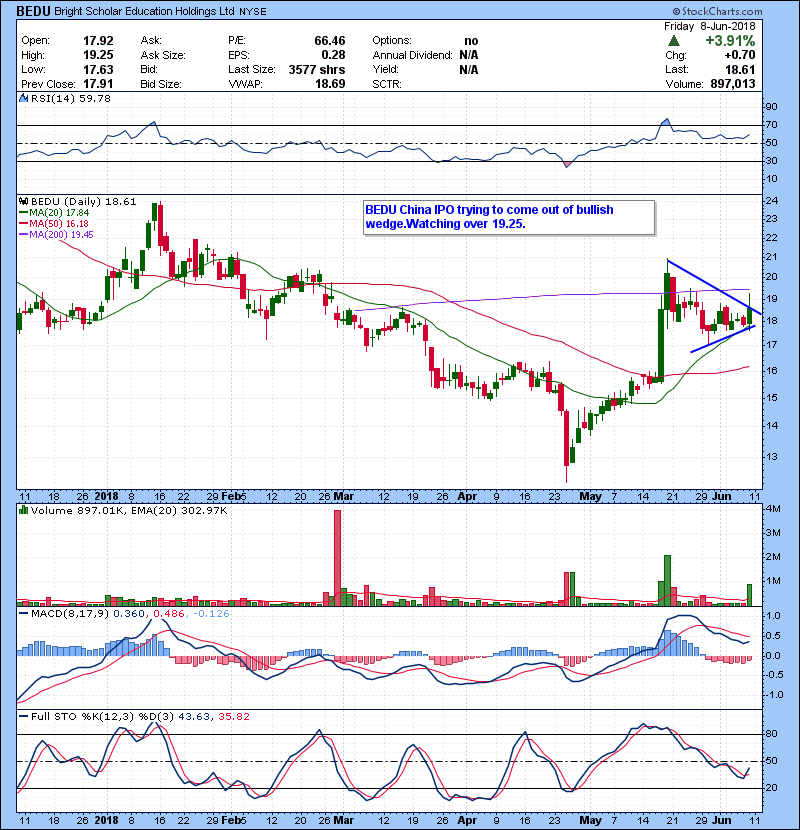Click the RSI(14) panel icon

[23, 98]
